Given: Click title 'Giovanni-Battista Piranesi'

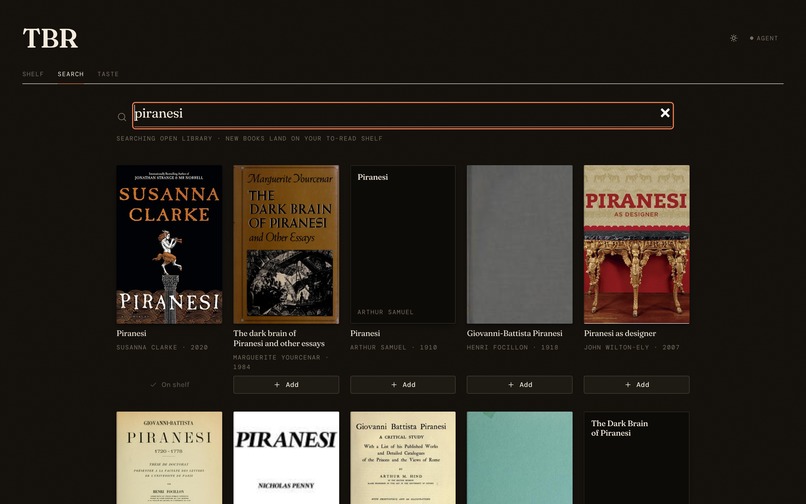Looking at the screenshot, I should pos(515,333).
